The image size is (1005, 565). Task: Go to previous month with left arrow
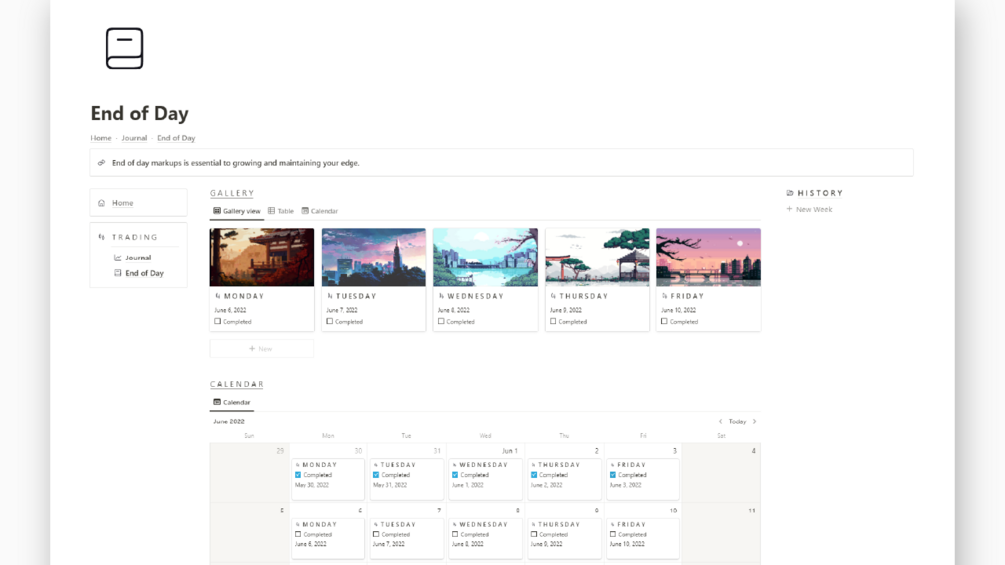click(720, 422)
